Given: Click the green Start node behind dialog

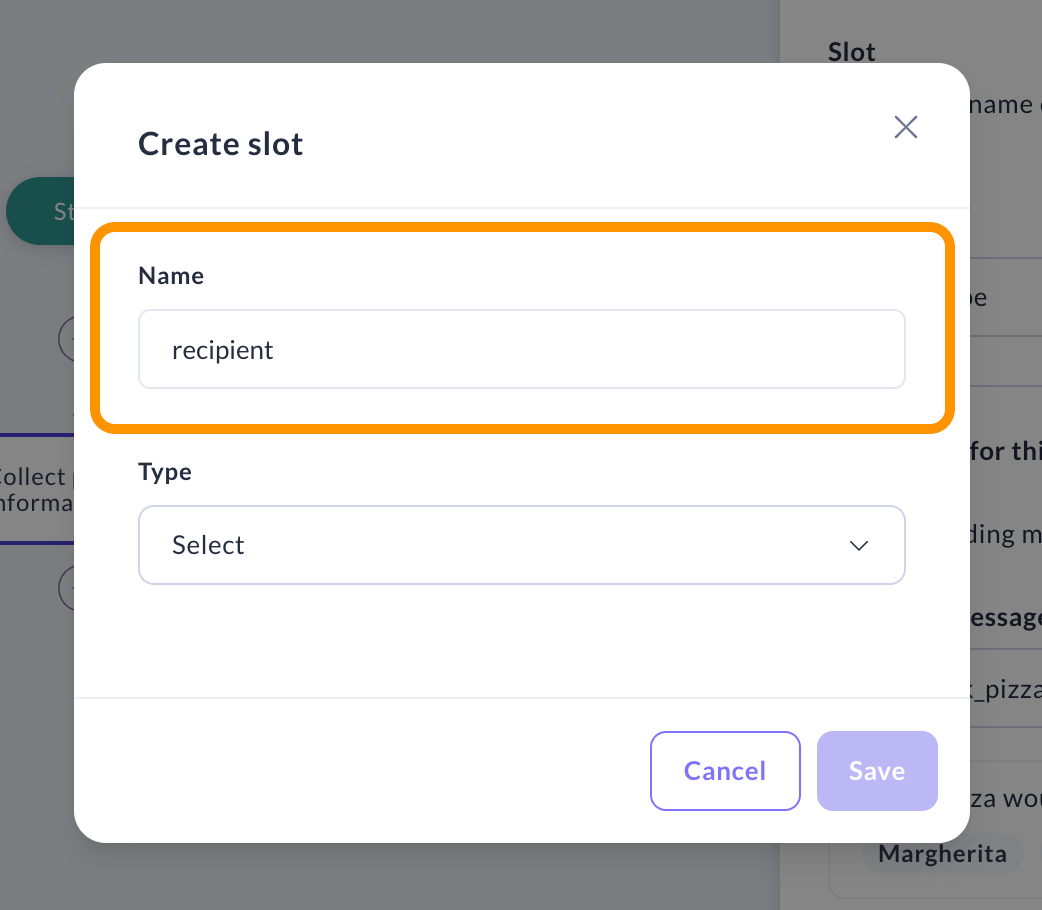Looking at the screenshot, I should pyautogui.click(x=40, y=211).
